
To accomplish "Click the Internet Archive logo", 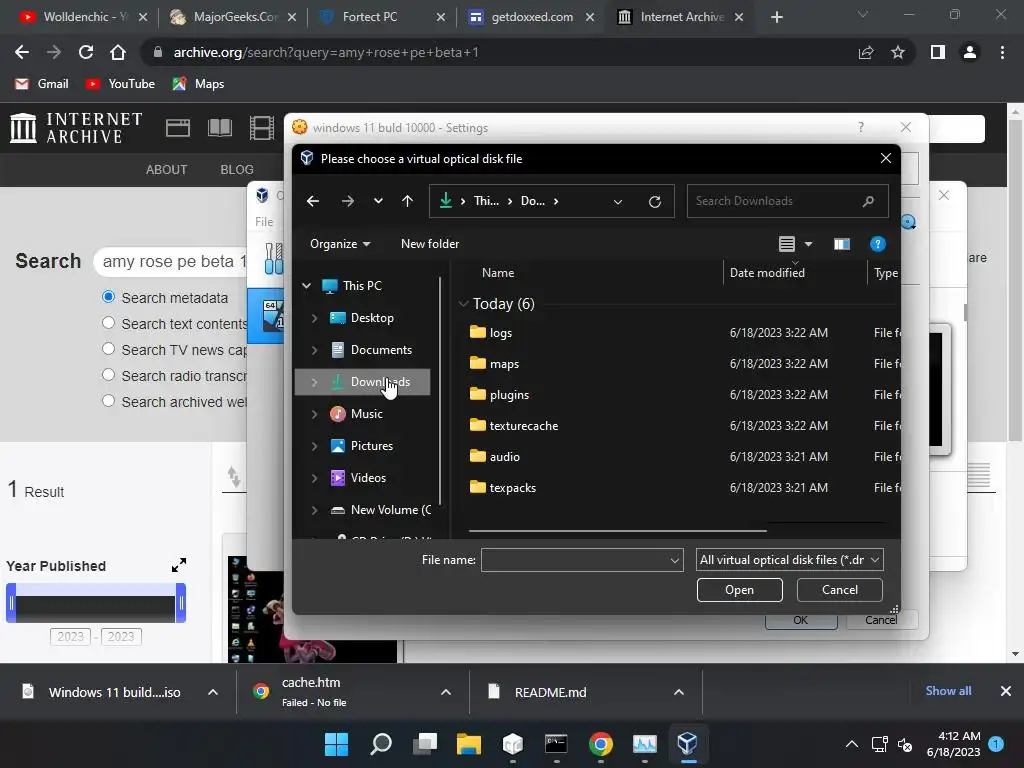I will pyautogui.click(x=77, y=127).
